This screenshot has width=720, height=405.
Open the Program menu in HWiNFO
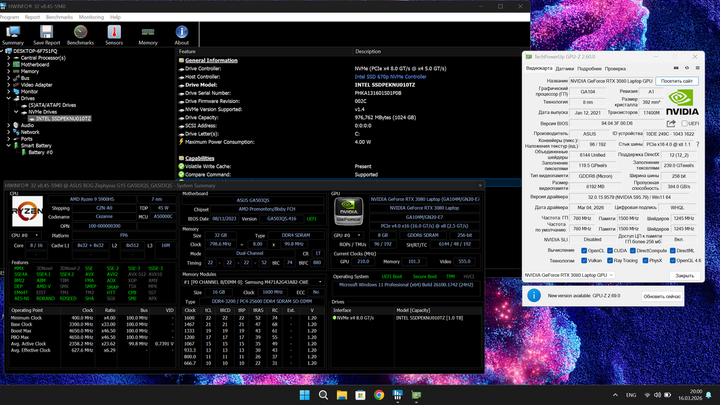pos(9,17)
